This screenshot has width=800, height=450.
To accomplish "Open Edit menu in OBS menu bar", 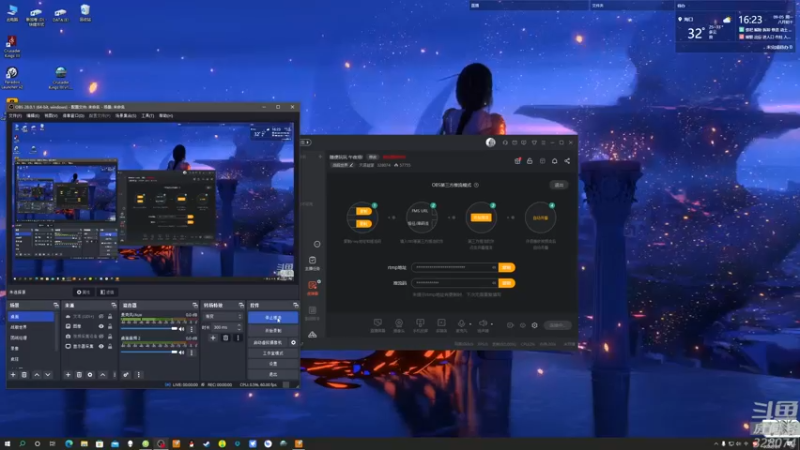I will (33, 116).
